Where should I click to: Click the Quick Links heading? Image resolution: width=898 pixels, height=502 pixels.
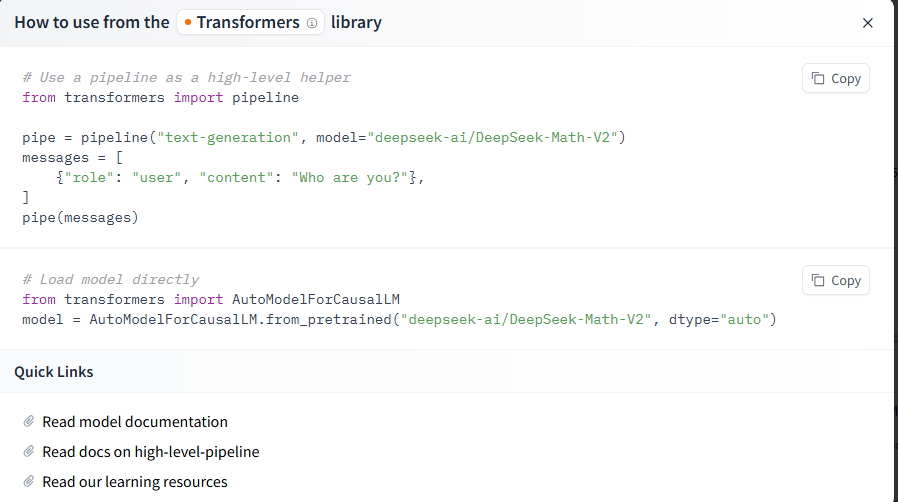[x=54, y=372]
